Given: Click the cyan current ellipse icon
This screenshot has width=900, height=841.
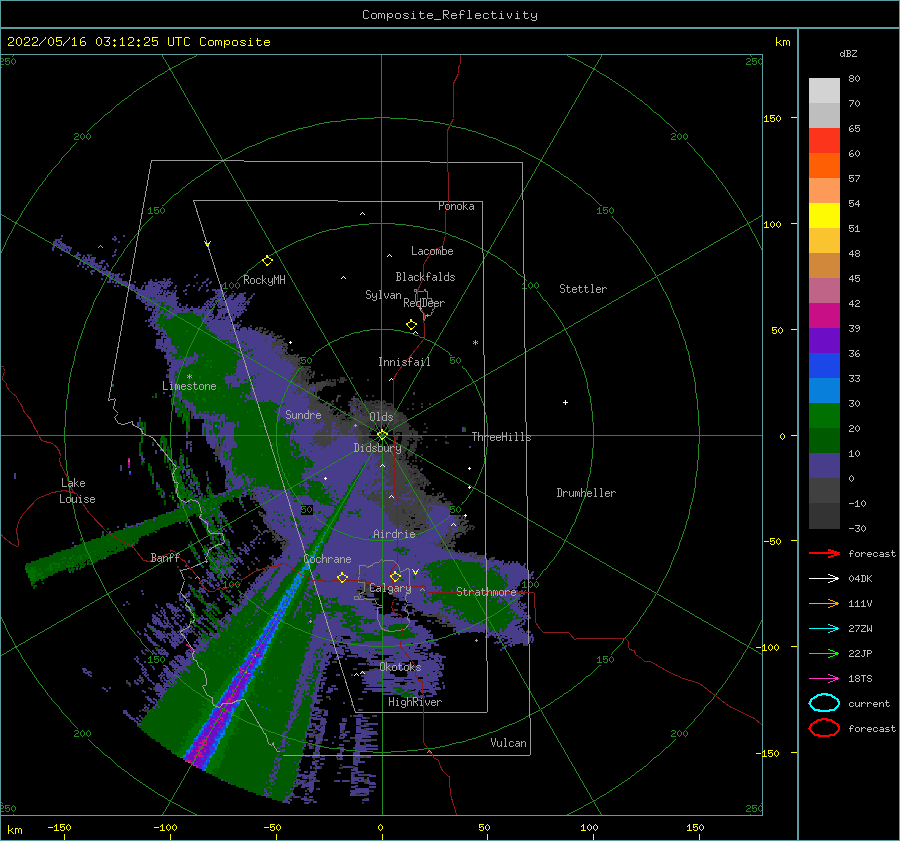Looking at the screenshot, I should click(824, 703).
